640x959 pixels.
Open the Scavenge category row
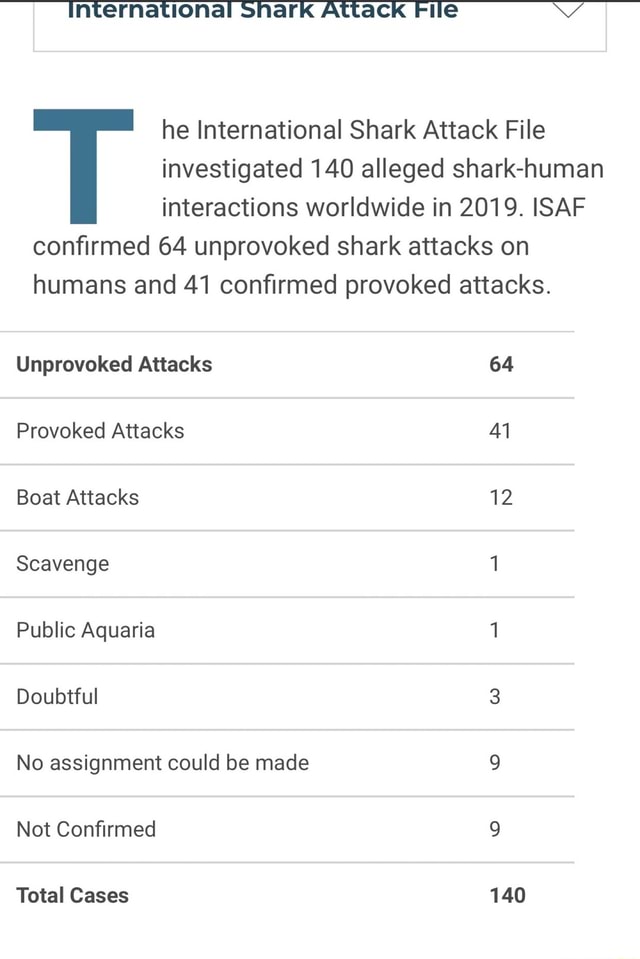(x=62, y=563)
